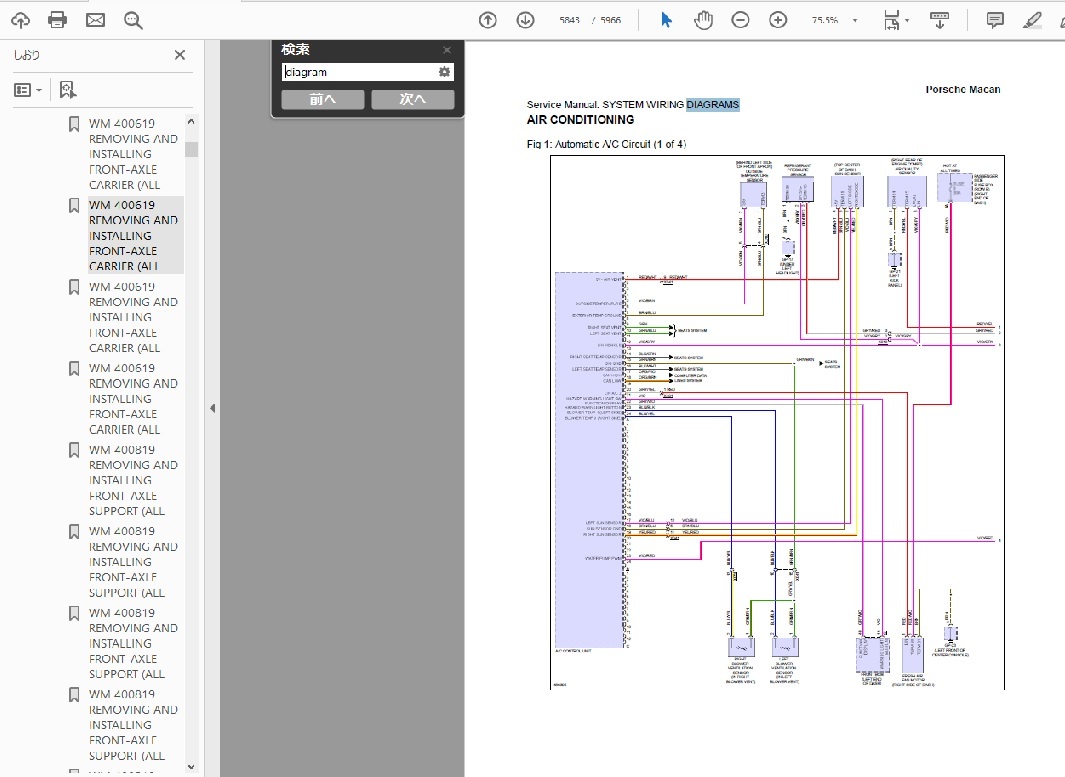Click the next result button 次へ
Viewport: 1065px width, 777px height.
pyautogui.click(x=412, y=99)
